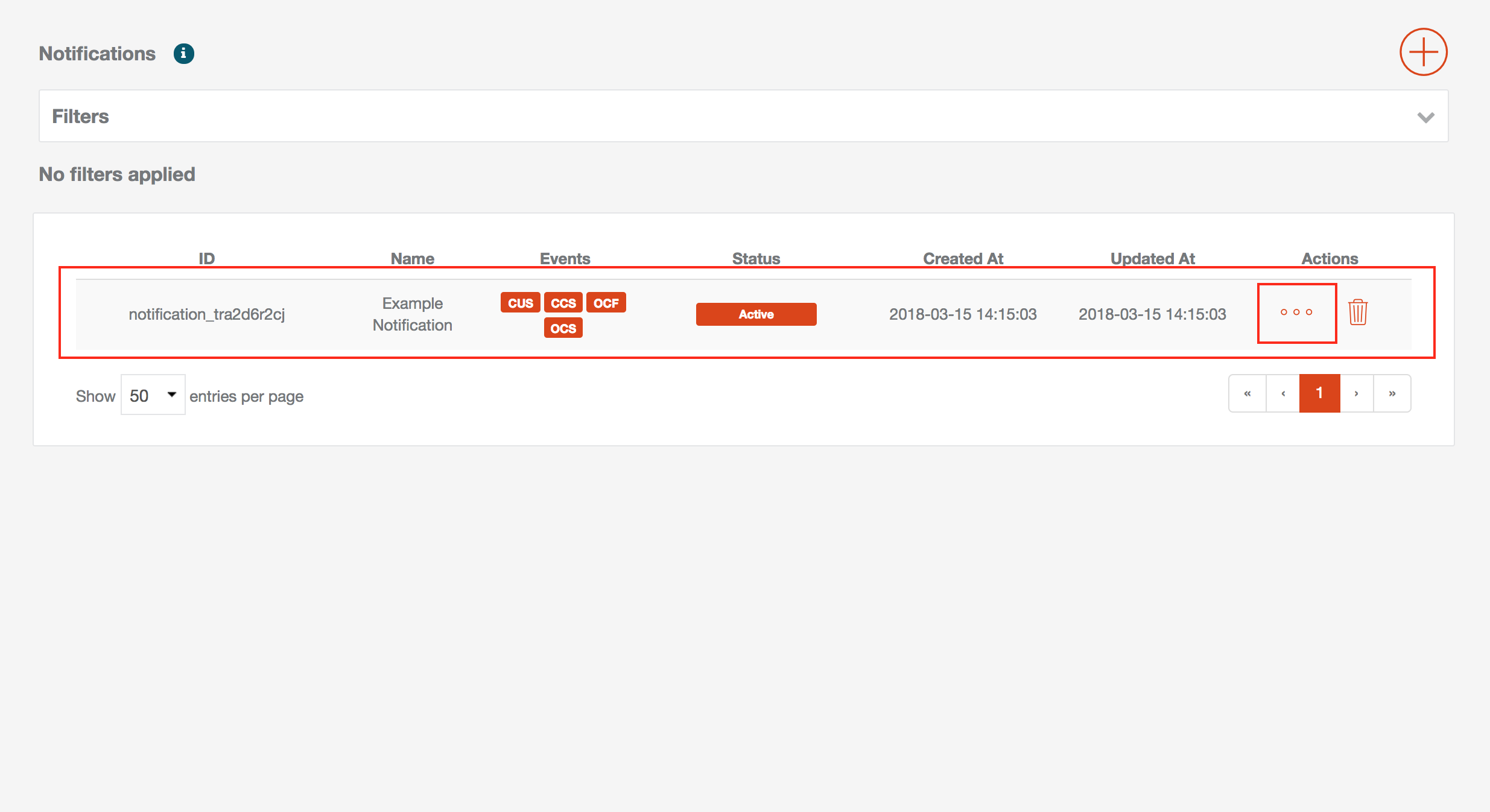This screenshot has height=812, width=1490.
Task: Click the Filters header bar
Action: point(743,116)
